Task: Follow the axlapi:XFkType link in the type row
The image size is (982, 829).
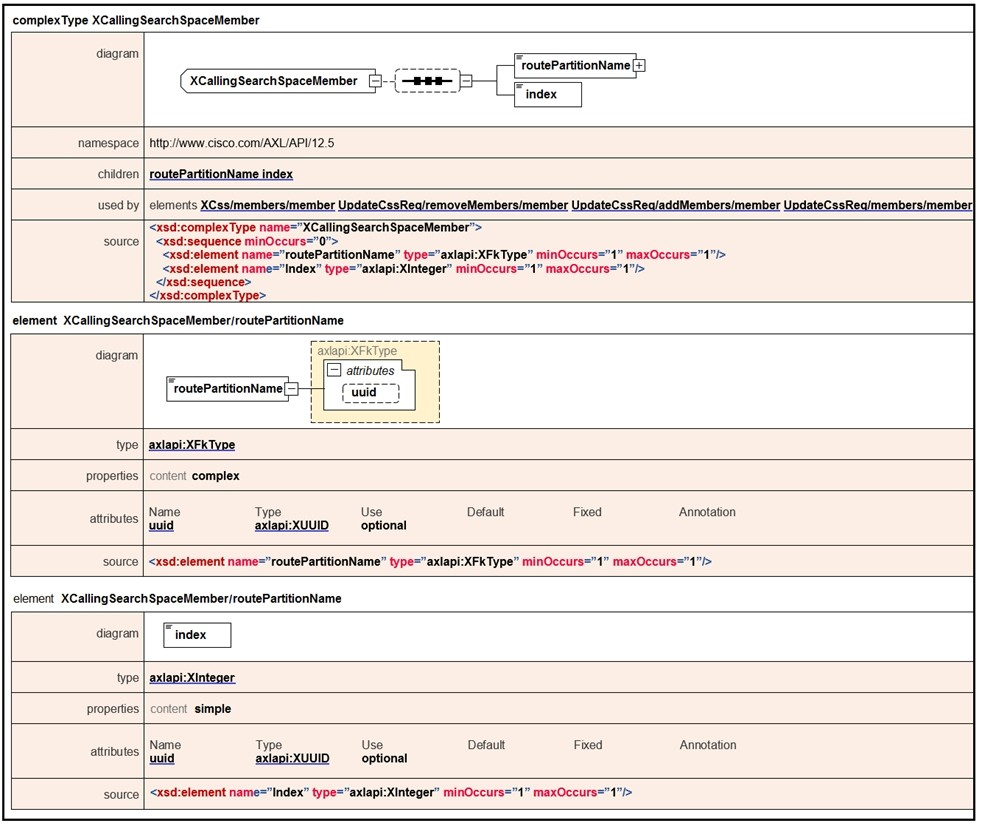Action: coord(191,445)
